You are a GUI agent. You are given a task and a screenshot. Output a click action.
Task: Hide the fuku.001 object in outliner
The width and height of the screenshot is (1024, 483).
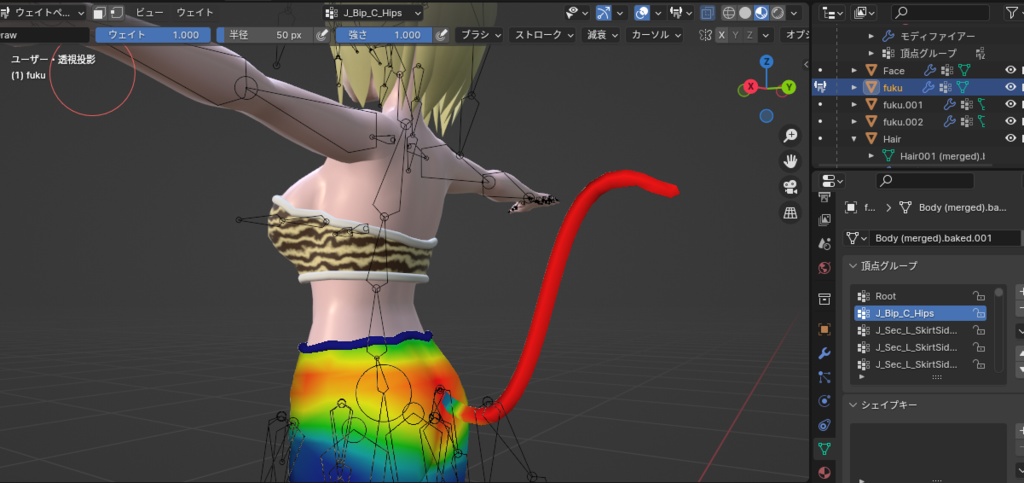(1011, 104)
